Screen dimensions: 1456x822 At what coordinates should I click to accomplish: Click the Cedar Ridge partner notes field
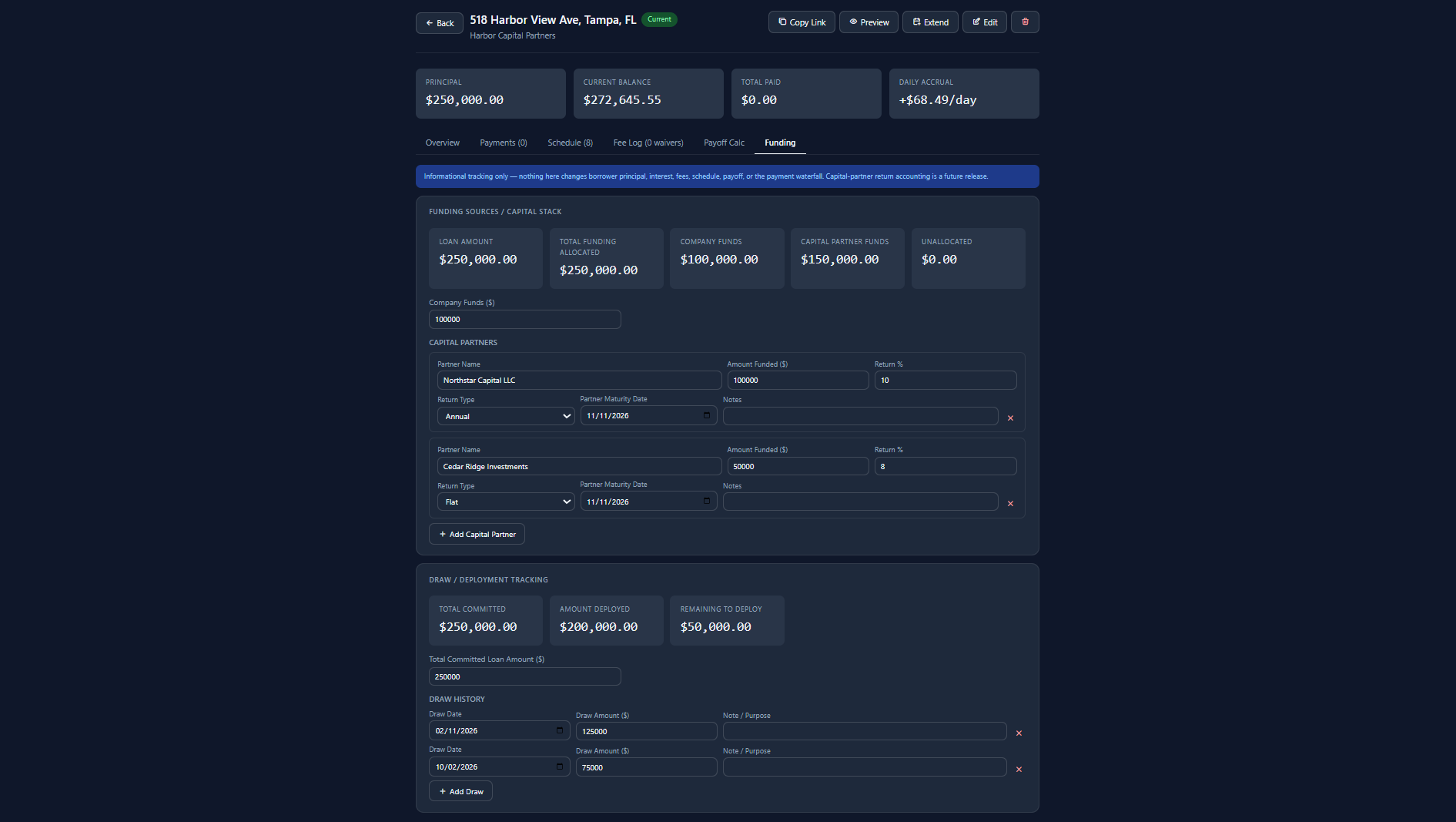pyautogui.click(x=861, y=502)
